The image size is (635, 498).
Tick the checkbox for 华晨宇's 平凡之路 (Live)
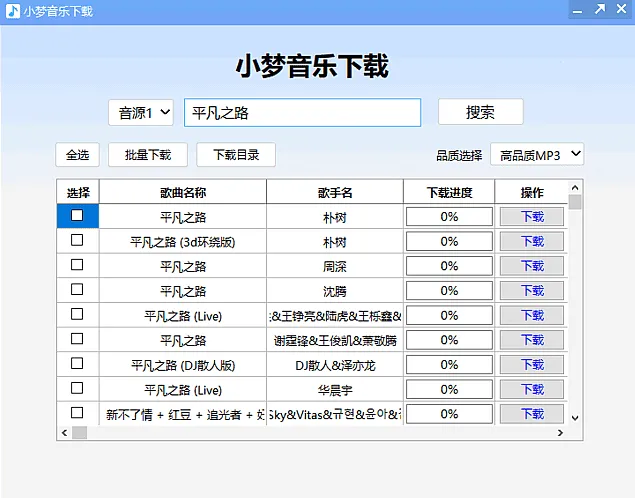(77, 388)
